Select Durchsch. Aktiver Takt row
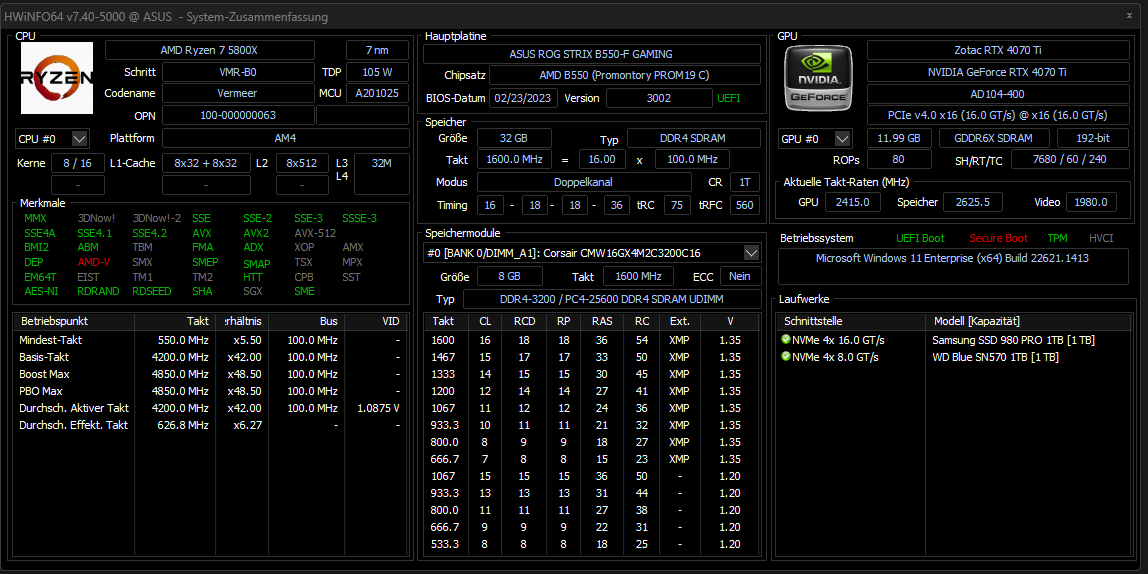 [211, 408]
